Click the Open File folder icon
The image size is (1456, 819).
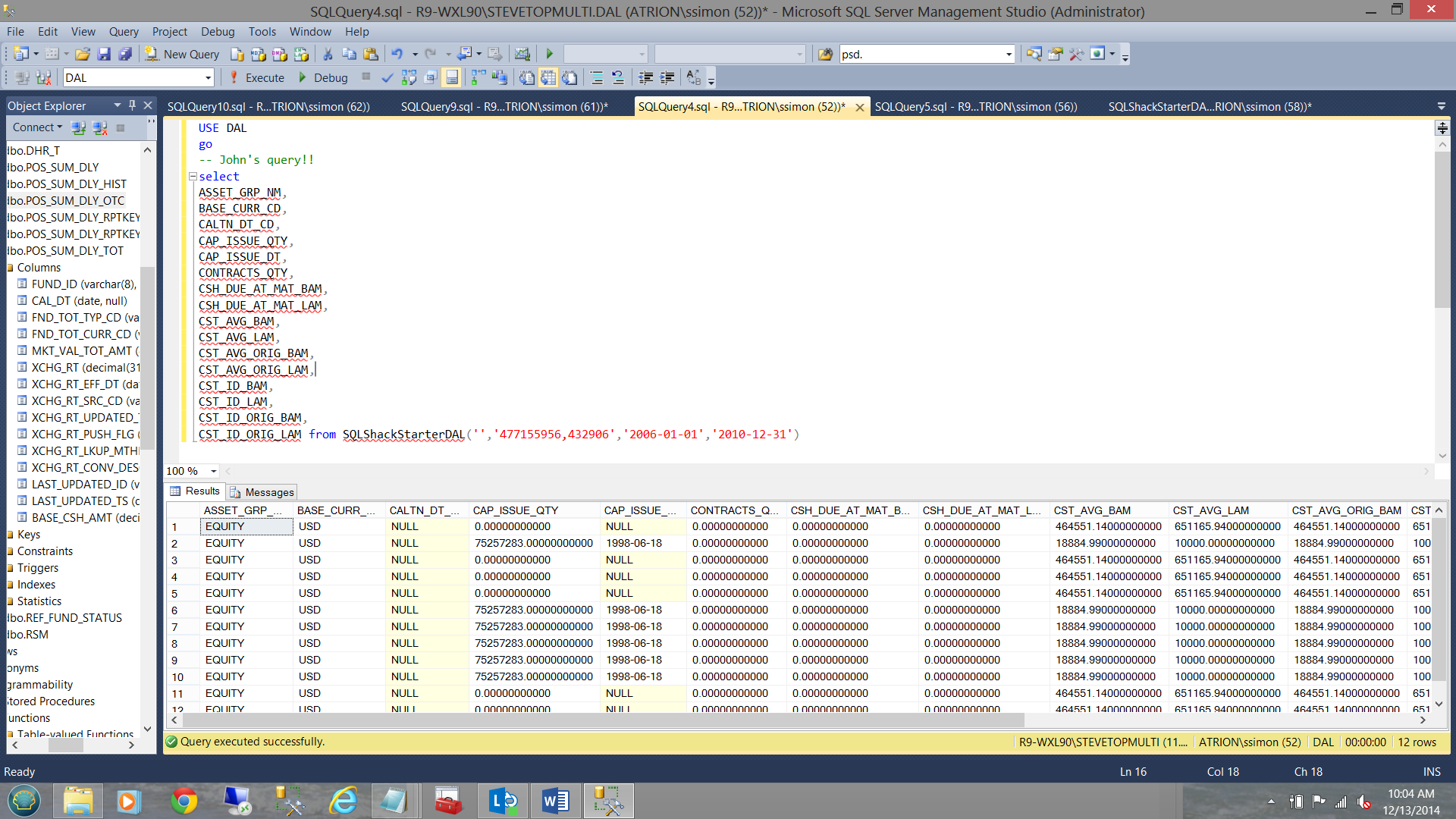[83, 54]
